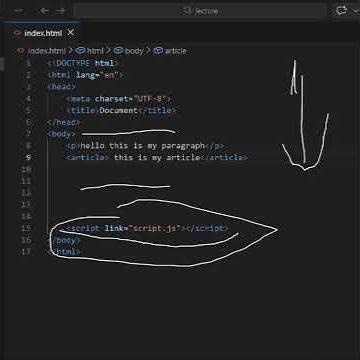Image resolution: width=360 pixels, height=360 pixels.
Task: Expand the chevron after html breadcrumb
Action: pyautogui.click(x=109, y=51)
